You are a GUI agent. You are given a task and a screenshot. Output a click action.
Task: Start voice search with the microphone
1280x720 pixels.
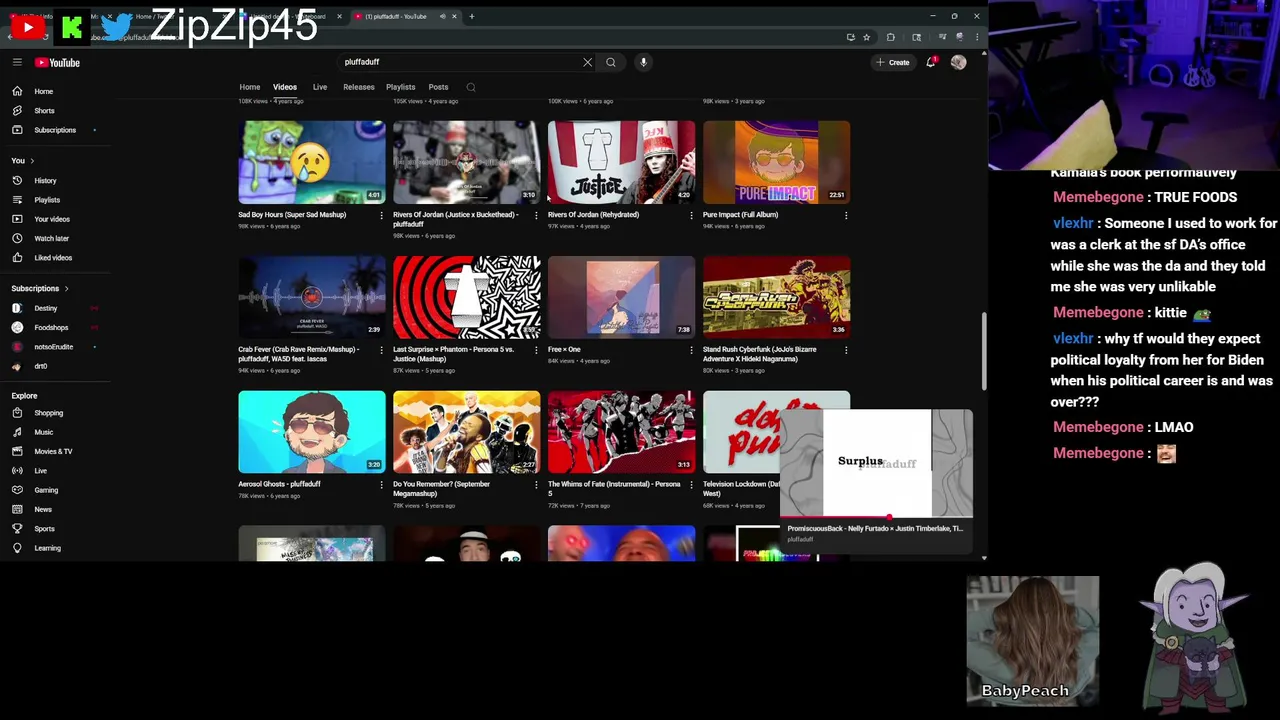tap(643, 62)
